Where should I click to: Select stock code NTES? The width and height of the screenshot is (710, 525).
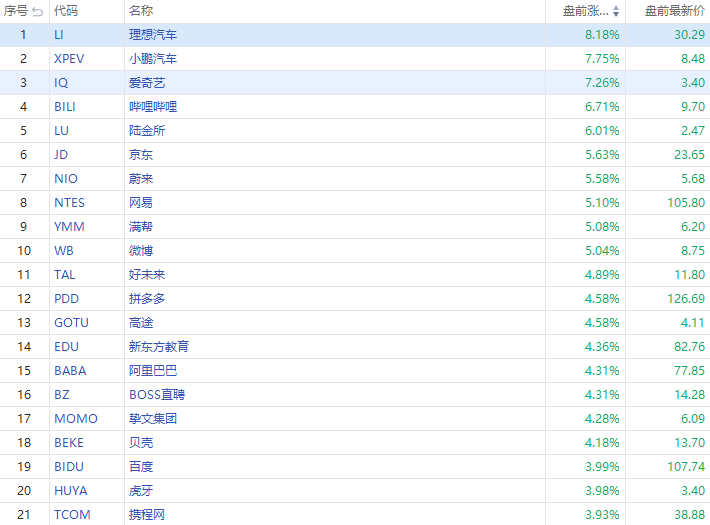tap(70, 203)
